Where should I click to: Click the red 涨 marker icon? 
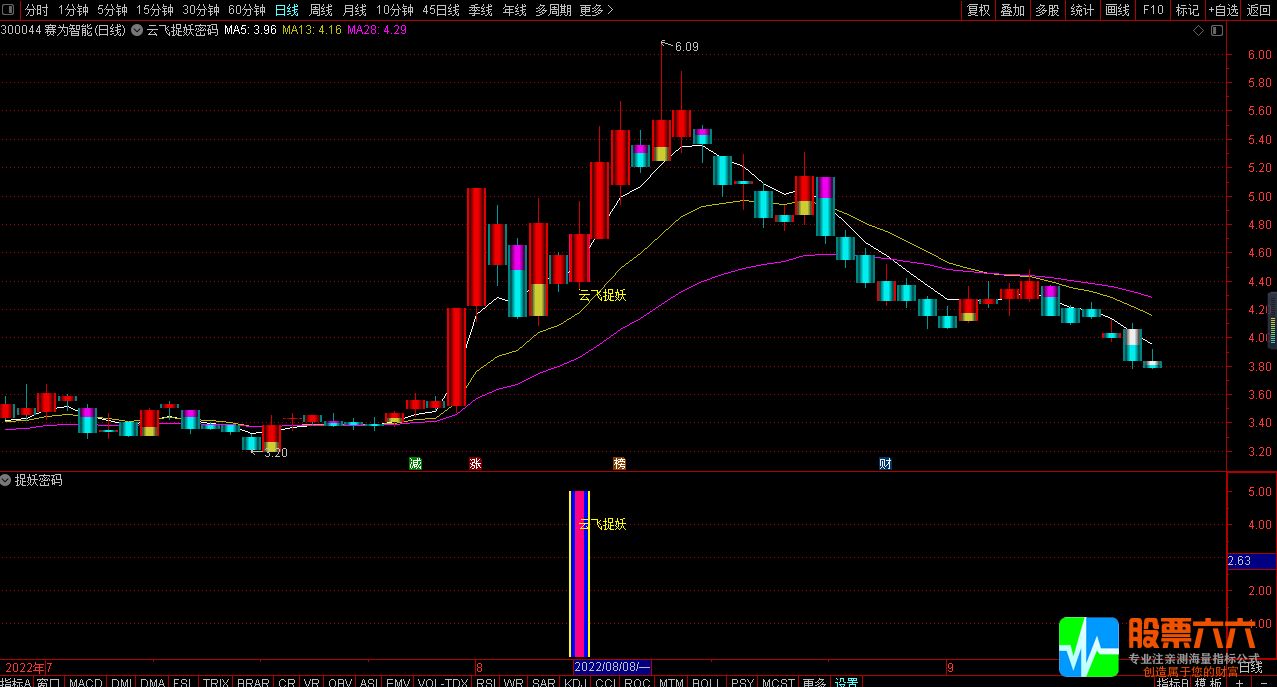[x=475, y=464]
